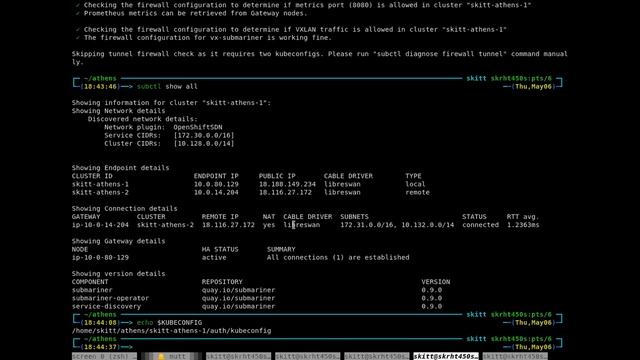
Task: Click cluster ID skitt-athens-1 in Endpoint details
Action: point(100,184)
